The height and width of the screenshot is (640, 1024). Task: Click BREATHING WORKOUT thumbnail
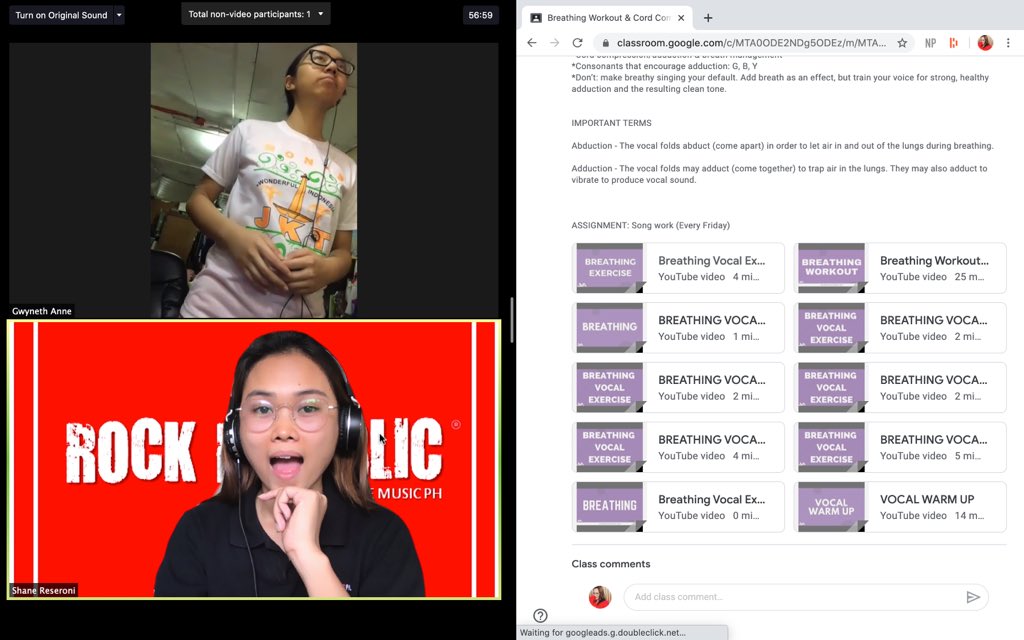tap(831, 268)
